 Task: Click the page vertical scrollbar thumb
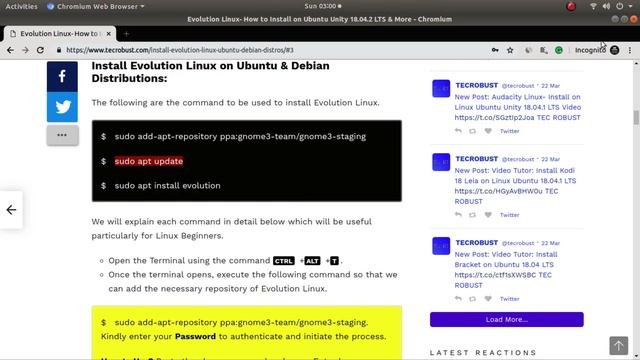point(636,117)
